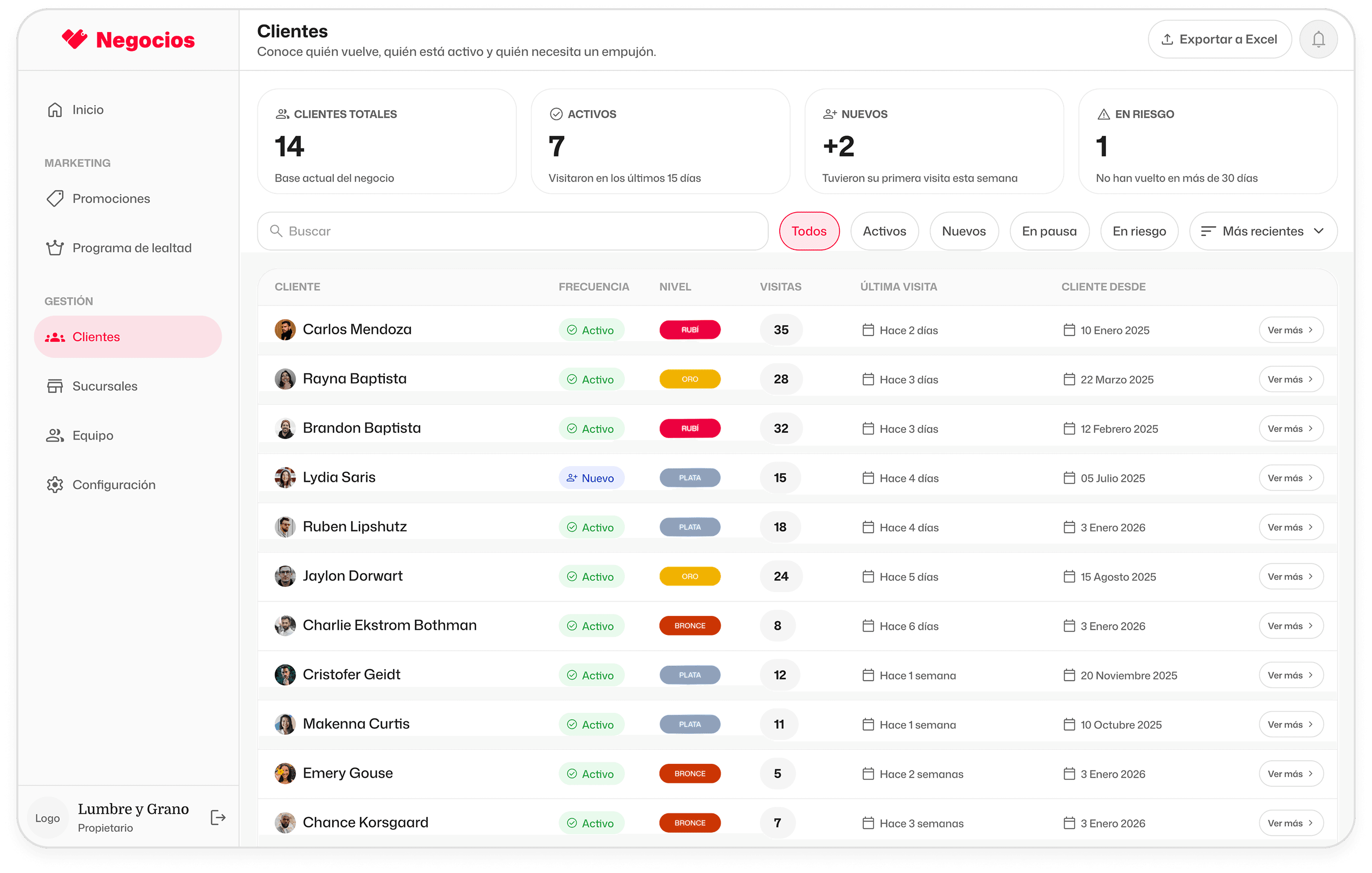This screenshot has width=1372, height=873.
Task: Click the Configuración gear icon
Action: [55, 484]
